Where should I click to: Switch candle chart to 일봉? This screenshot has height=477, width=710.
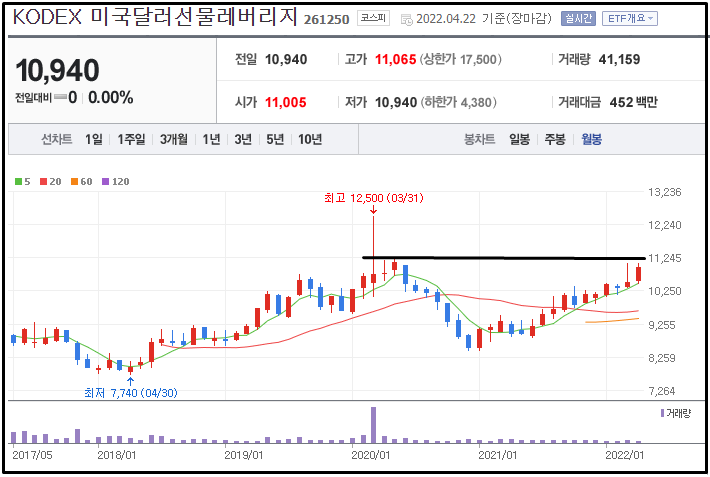point(519,139)
